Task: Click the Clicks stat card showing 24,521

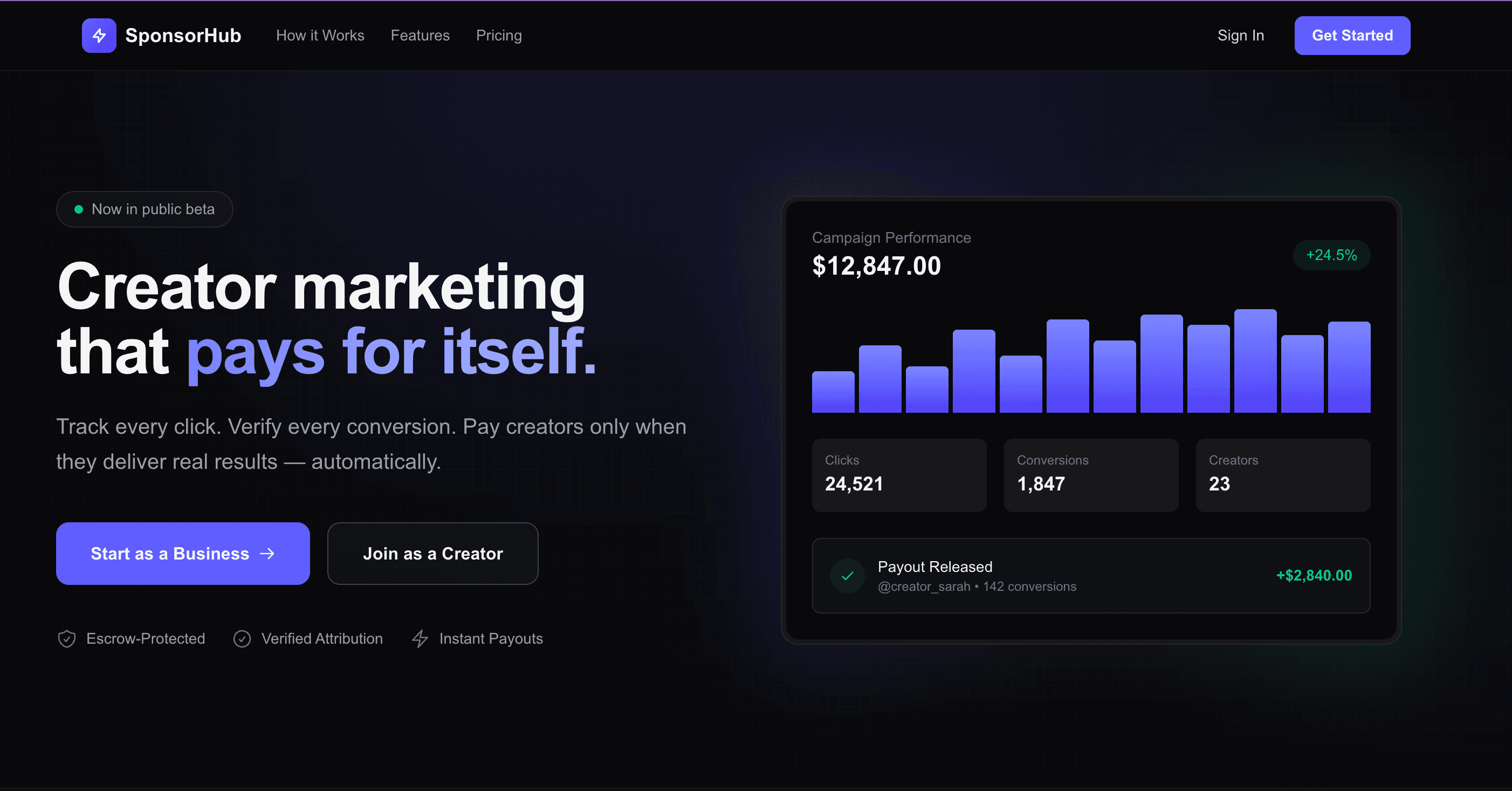Action: coord(899,475)
